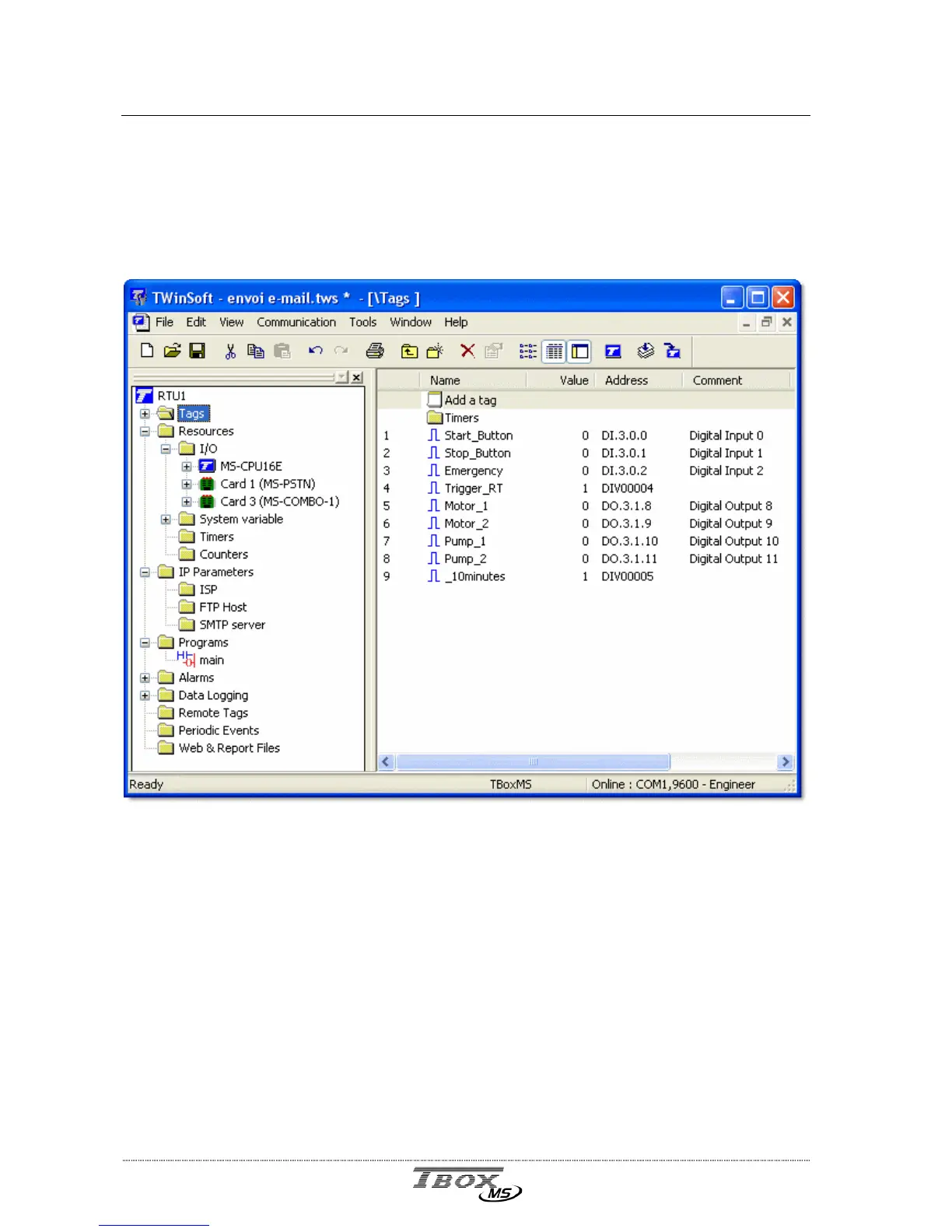Click the horizontal scrollbar right arrow
The height and width of the screenshot is (1232, 952).
coord(786,762)
